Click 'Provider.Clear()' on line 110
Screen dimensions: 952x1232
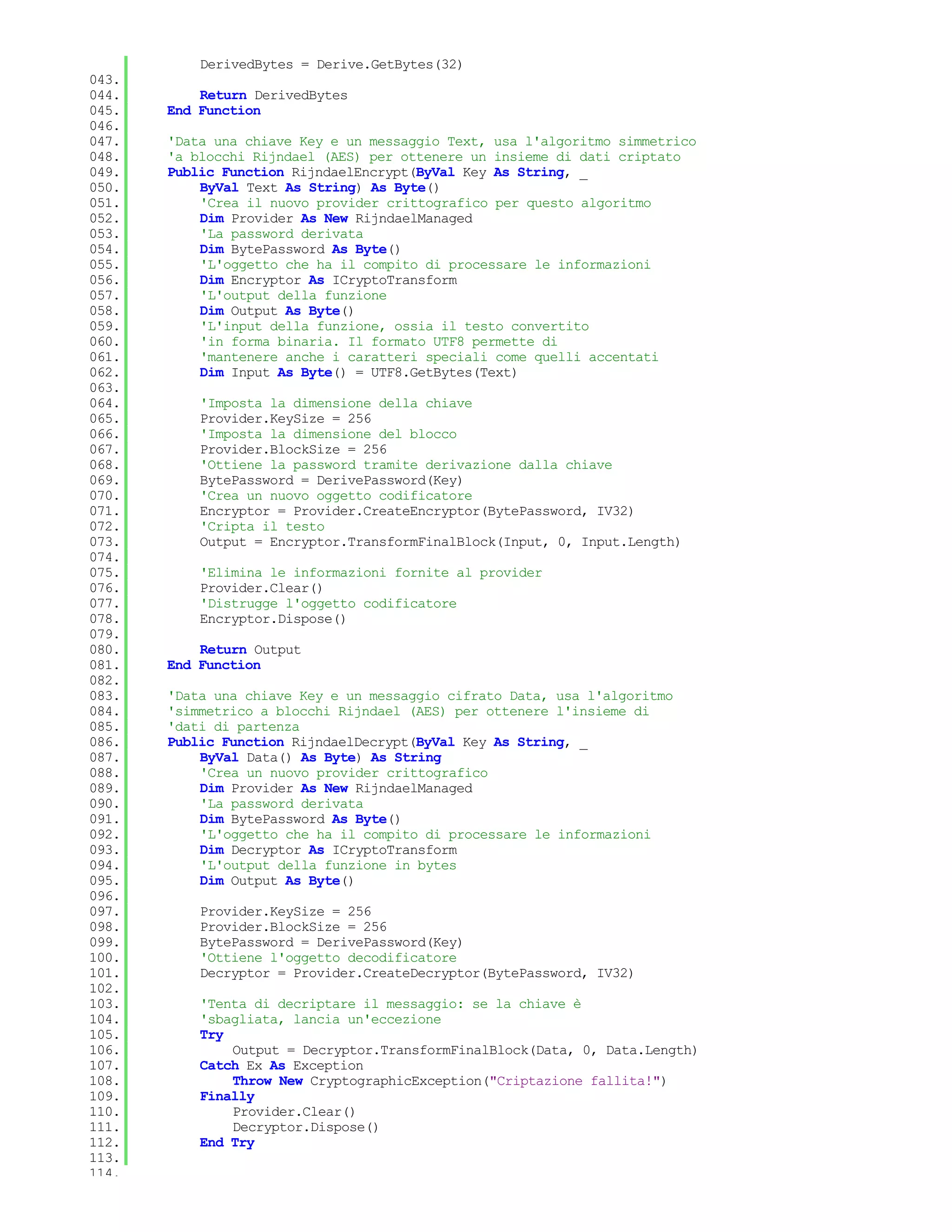coord(294,1112)
